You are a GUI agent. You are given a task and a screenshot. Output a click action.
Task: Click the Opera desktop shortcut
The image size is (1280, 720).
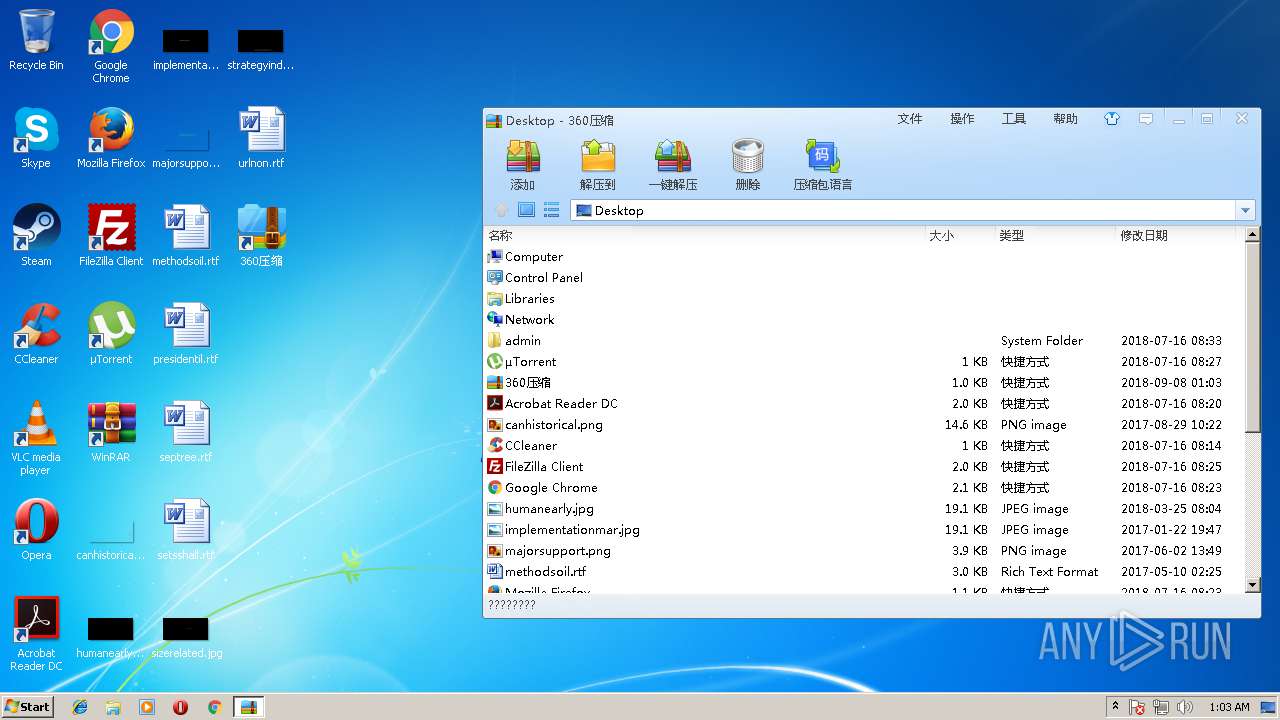(36, 530)
